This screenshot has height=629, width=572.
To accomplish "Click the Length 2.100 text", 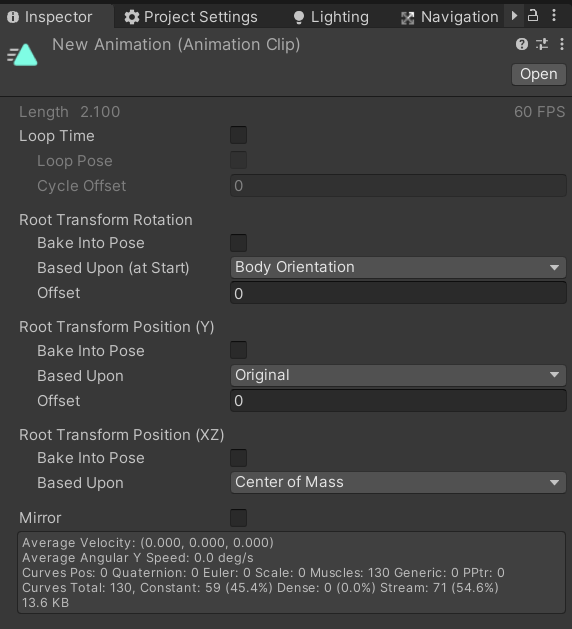I will click(x=70, y=112).
